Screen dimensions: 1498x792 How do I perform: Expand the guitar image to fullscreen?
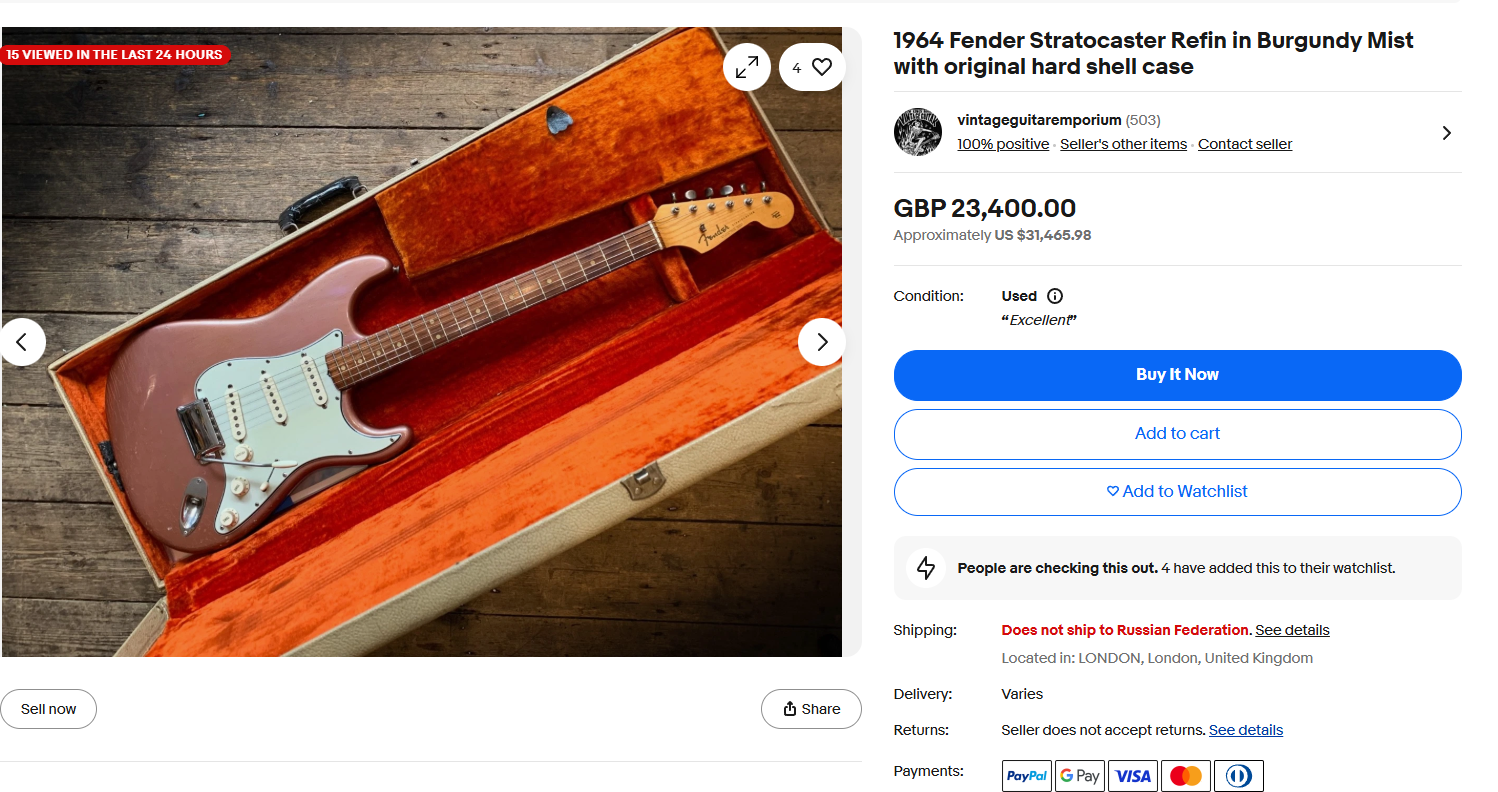click(747, 68)
